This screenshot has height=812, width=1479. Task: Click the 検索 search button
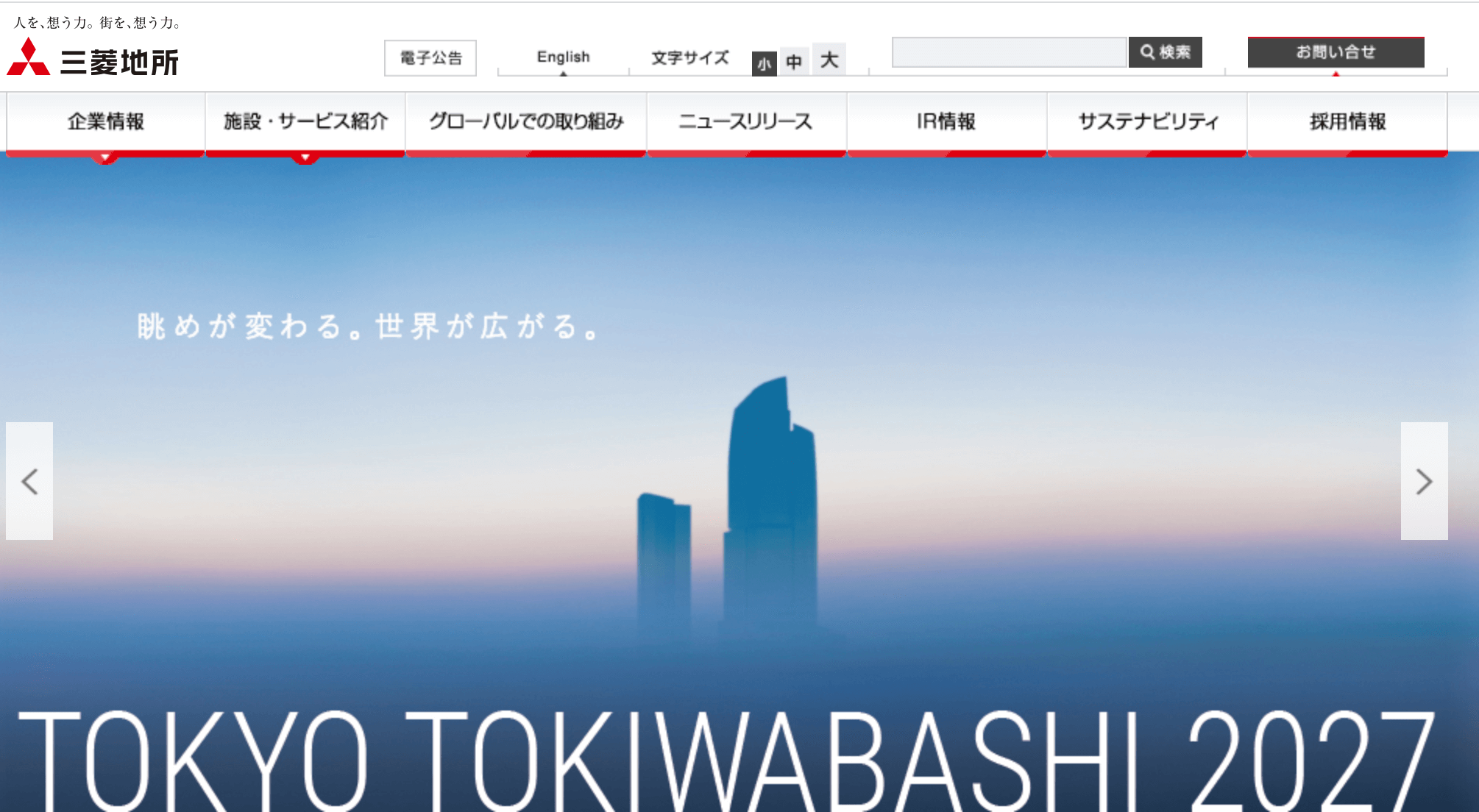coord(1165,52)
